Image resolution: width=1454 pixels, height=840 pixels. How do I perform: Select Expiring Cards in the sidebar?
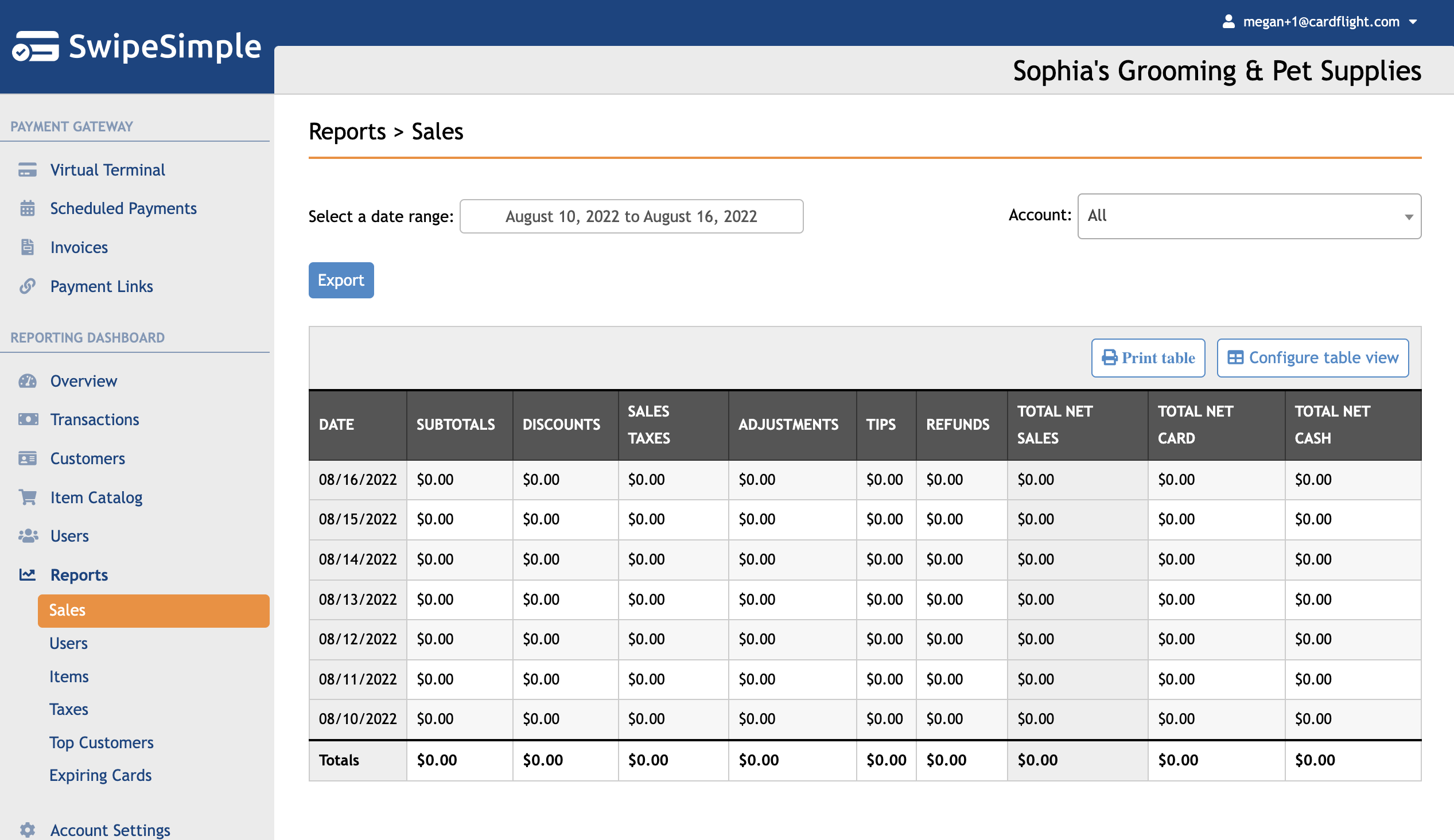click(x=100, y=775)
